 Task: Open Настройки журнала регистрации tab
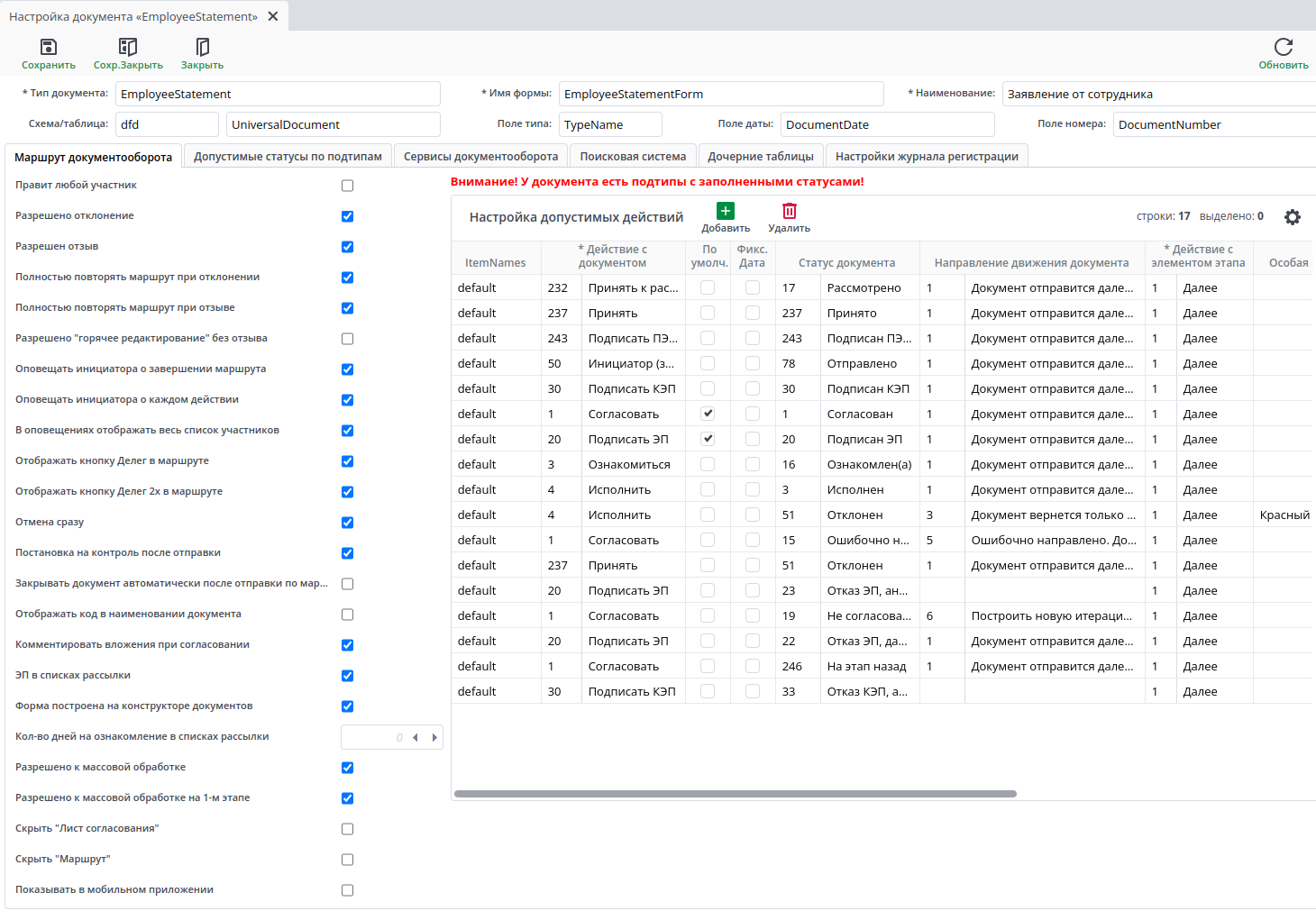pyautogui.click(x=926, y=157)
